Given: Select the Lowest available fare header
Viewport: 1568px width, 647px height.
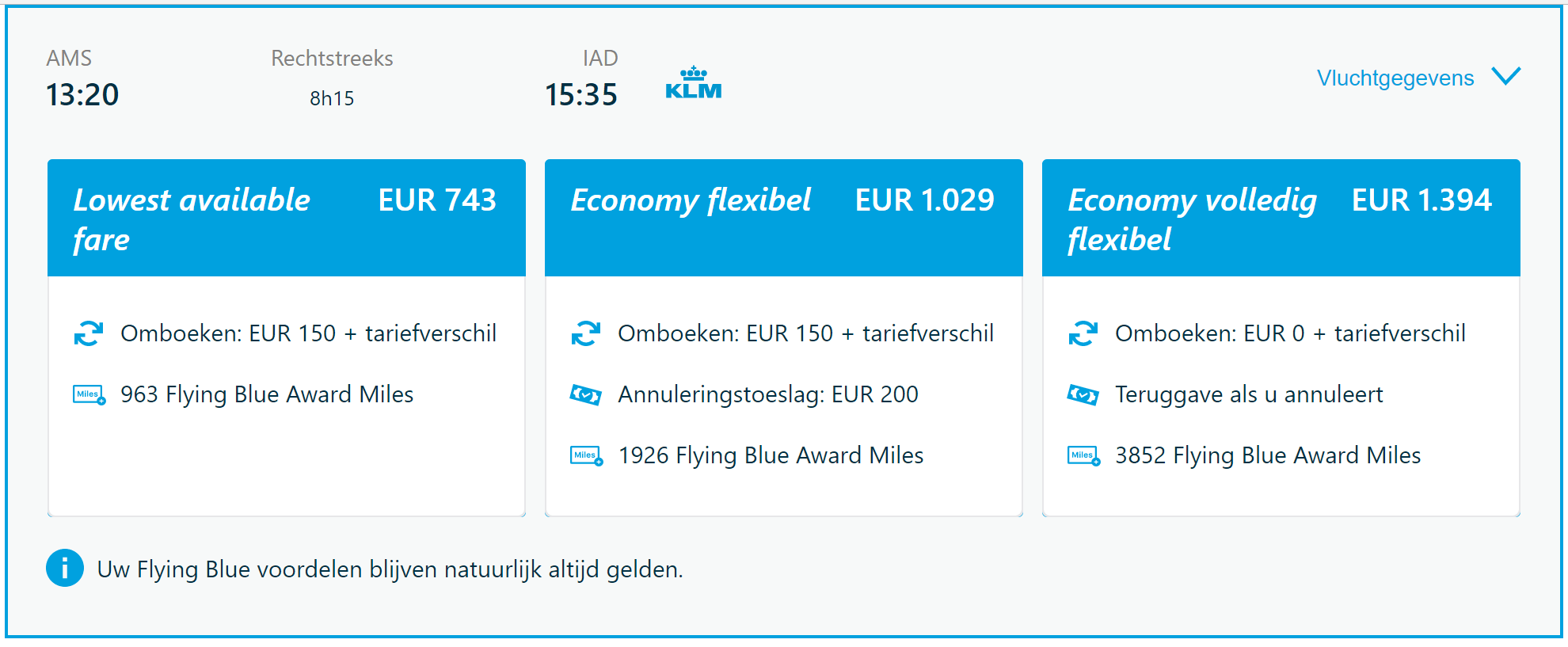Looking at the screenshot, I should click(x=286, y=218).
